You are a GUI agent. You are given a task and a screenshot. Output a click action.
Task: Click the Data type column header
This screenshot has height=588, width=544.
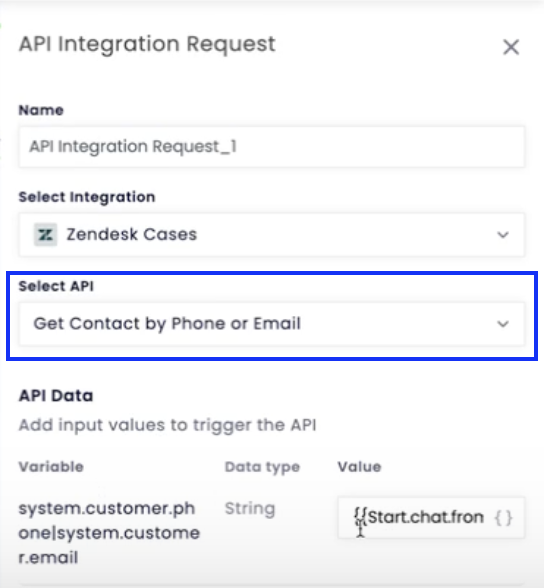tap(262, 467)
